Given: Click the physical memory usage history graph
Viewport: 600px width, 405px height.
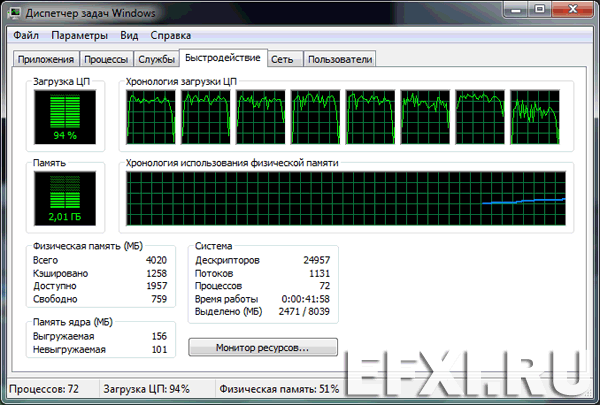Looking at the screenshot, I should pyautogui.click(x=346, y=198).
